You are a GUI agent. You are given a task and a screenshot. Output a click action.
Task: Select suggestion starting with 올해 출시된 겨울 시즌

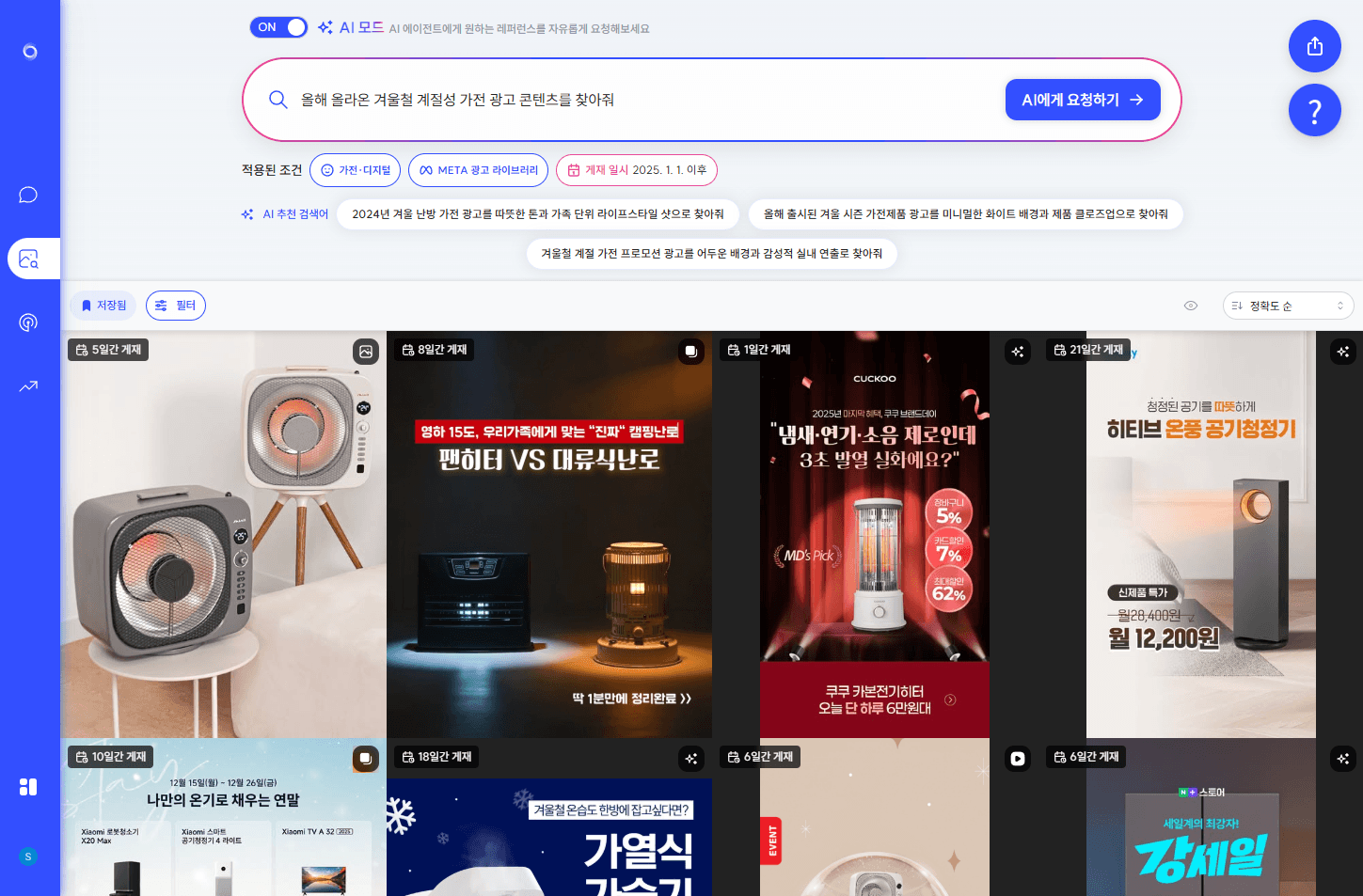(x=966, y=214)
